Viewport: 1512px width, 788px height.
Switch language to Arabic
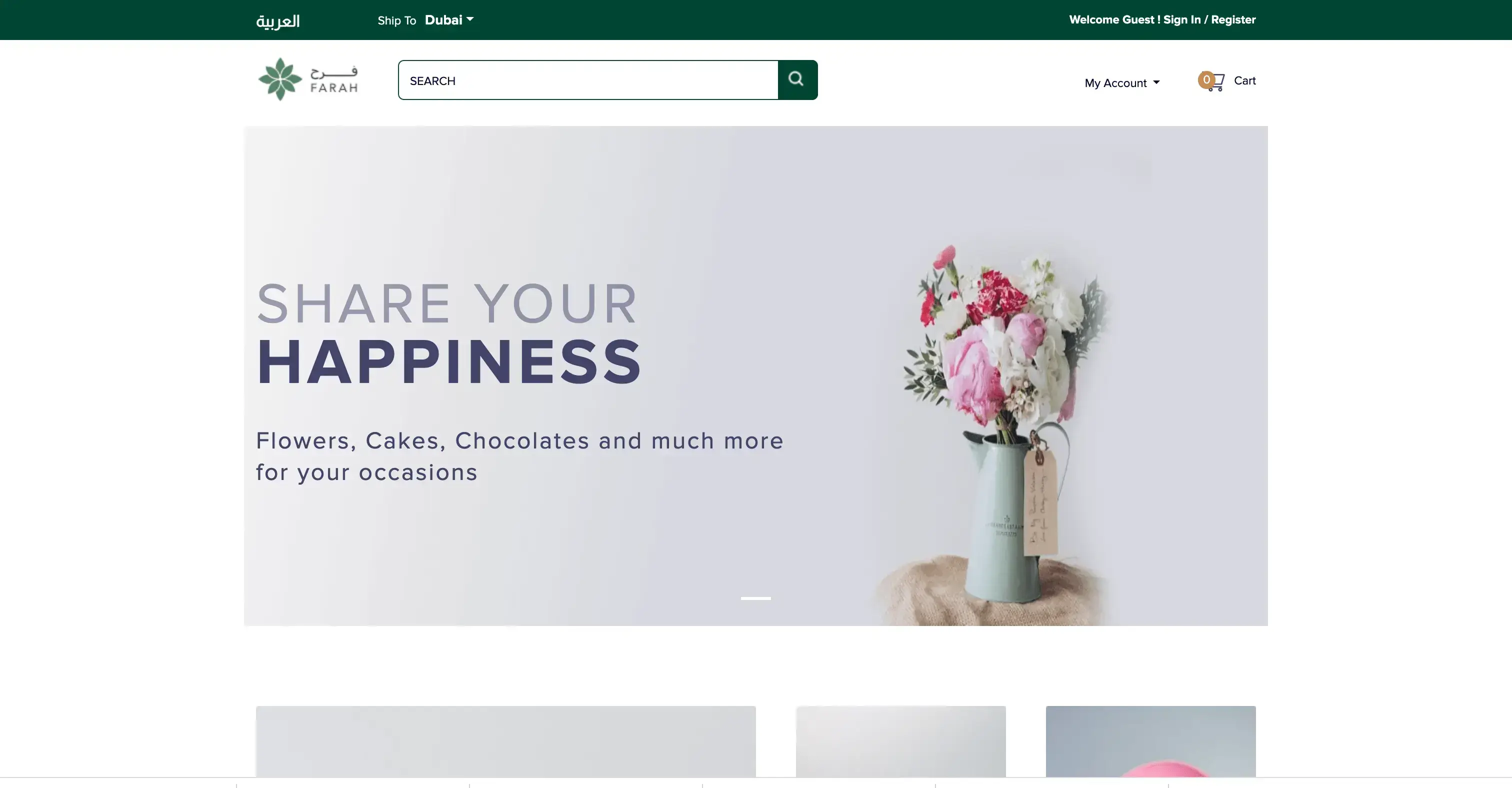(x=277, y=21)
